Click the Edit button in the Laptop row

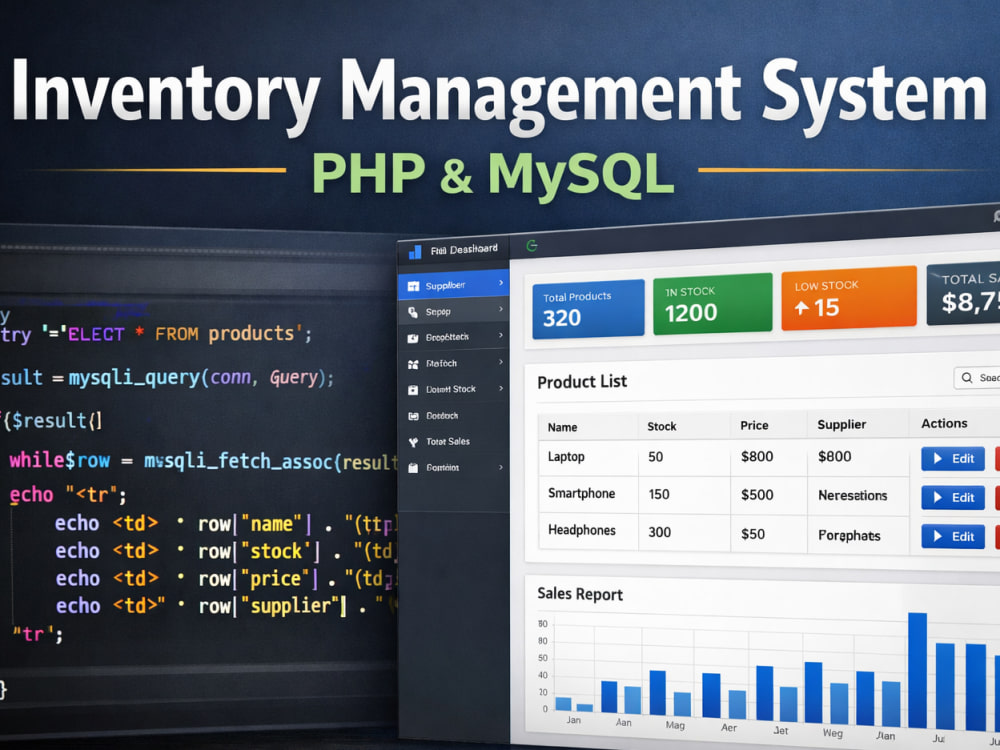[953, 459]
